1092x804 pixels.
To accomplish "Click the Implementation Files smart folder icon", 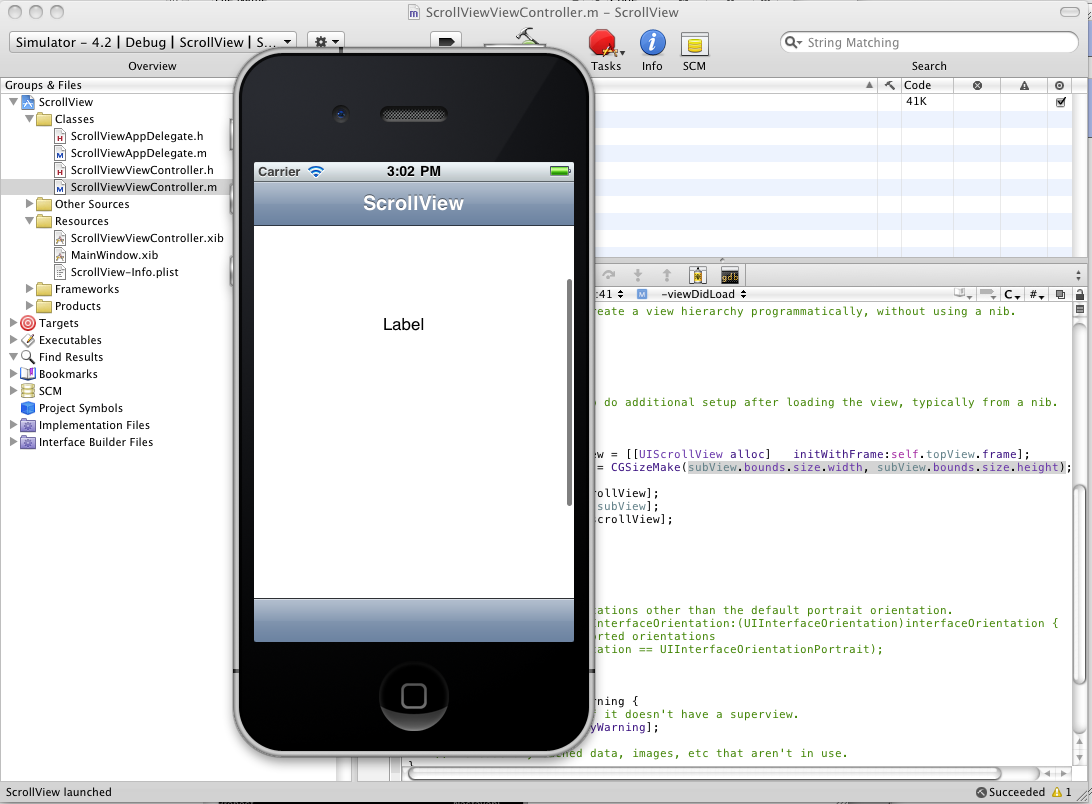I will tap(28, 425).
